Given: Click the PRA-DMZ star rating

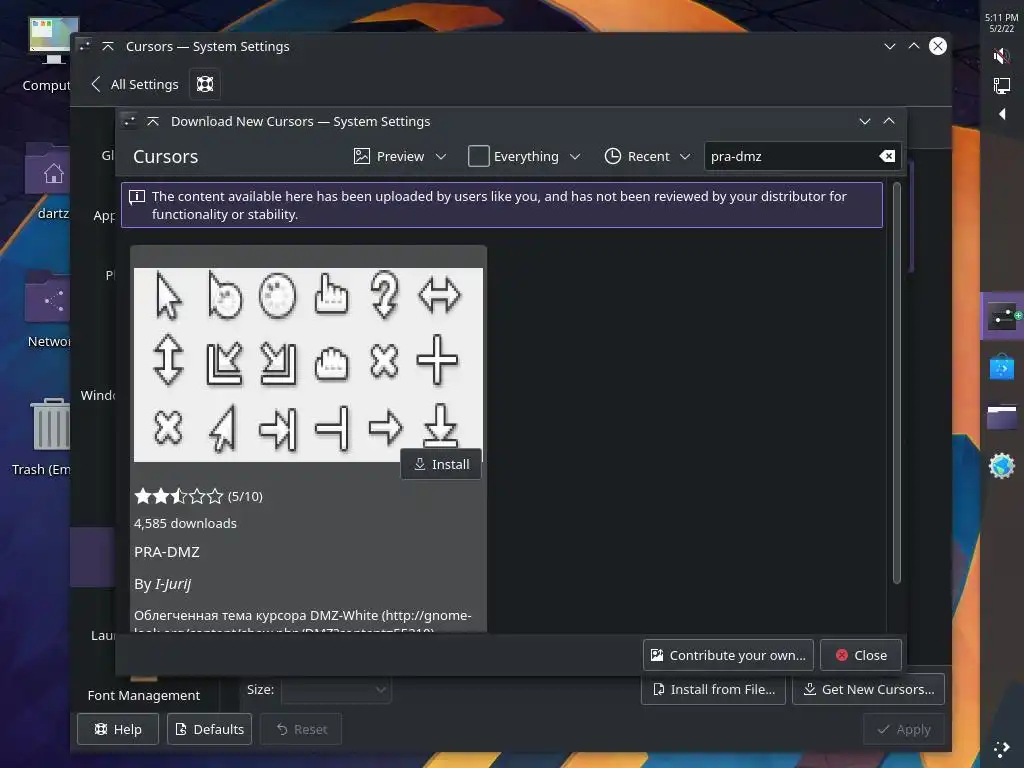Looking at the screenshot, I should coord(178,496).
